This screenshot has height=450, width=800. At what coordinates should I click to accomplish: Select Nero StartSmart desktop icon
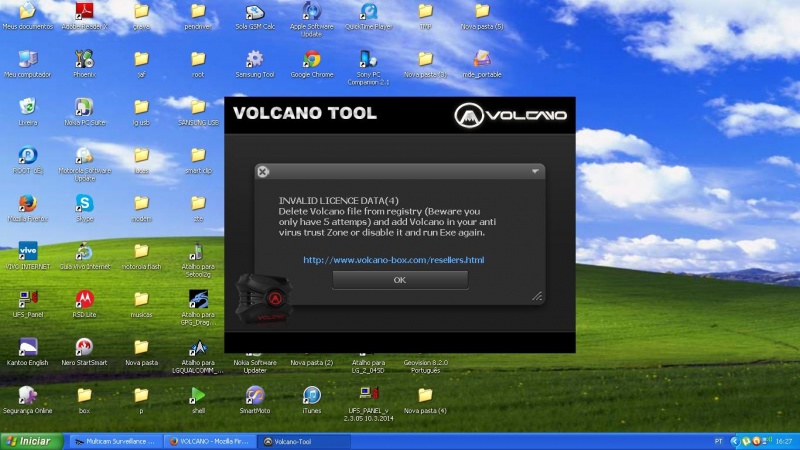point(84,352)
